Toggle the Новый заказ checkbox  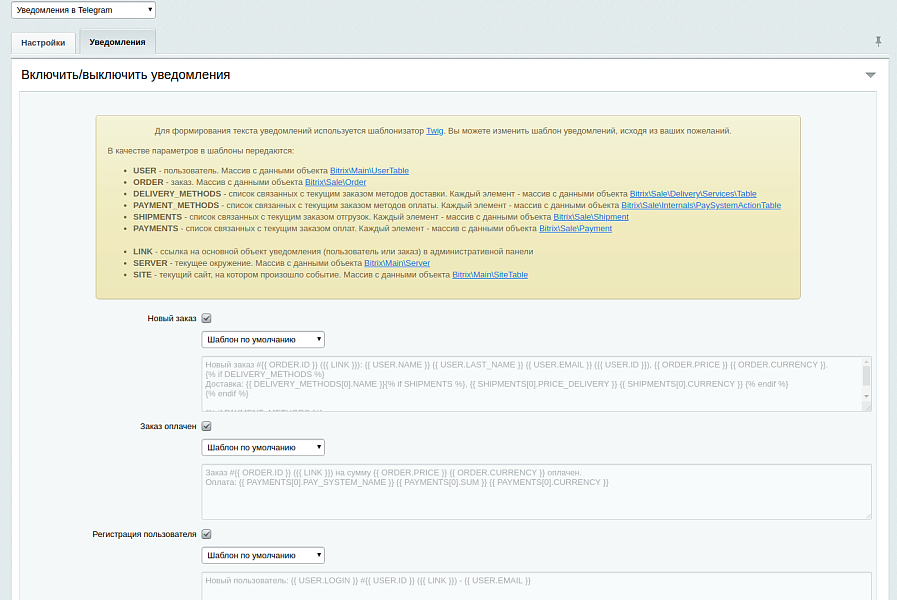point(207,318)
